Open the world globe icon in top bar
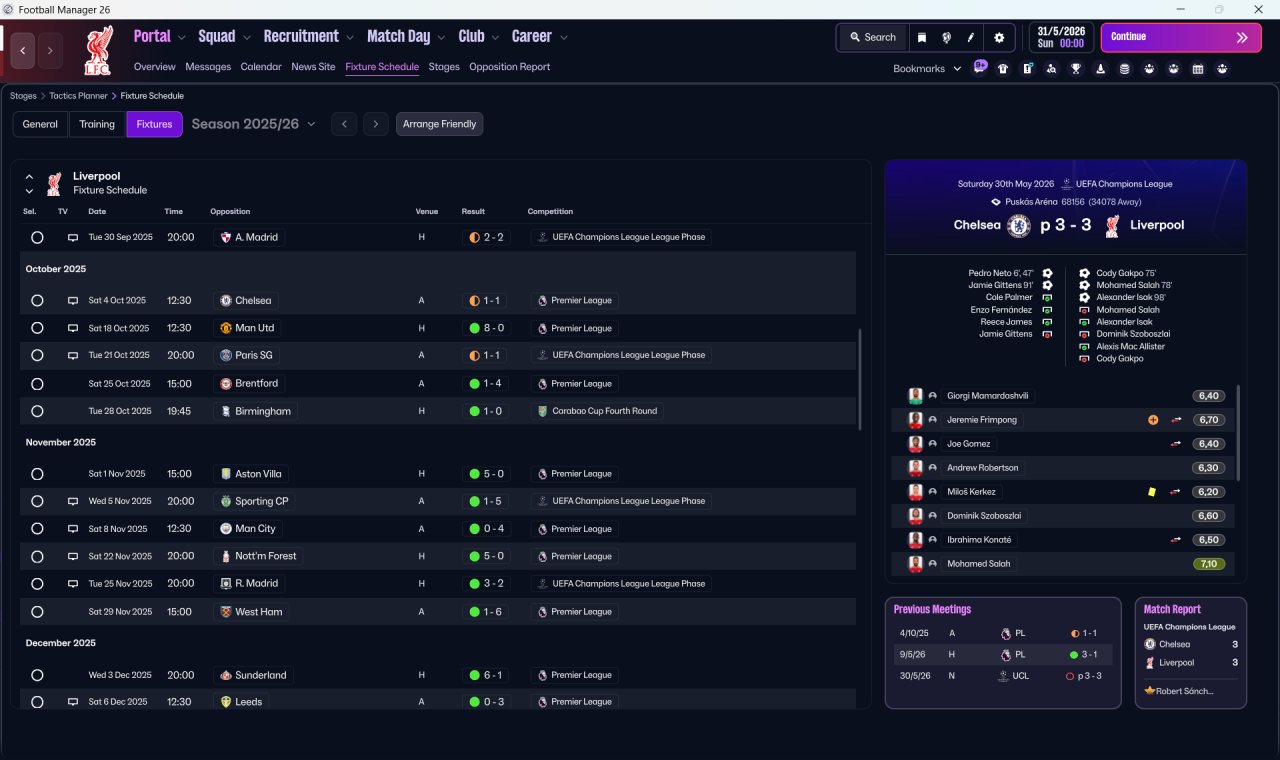This screenshot has width=1280, height=760. pos(946,38)
